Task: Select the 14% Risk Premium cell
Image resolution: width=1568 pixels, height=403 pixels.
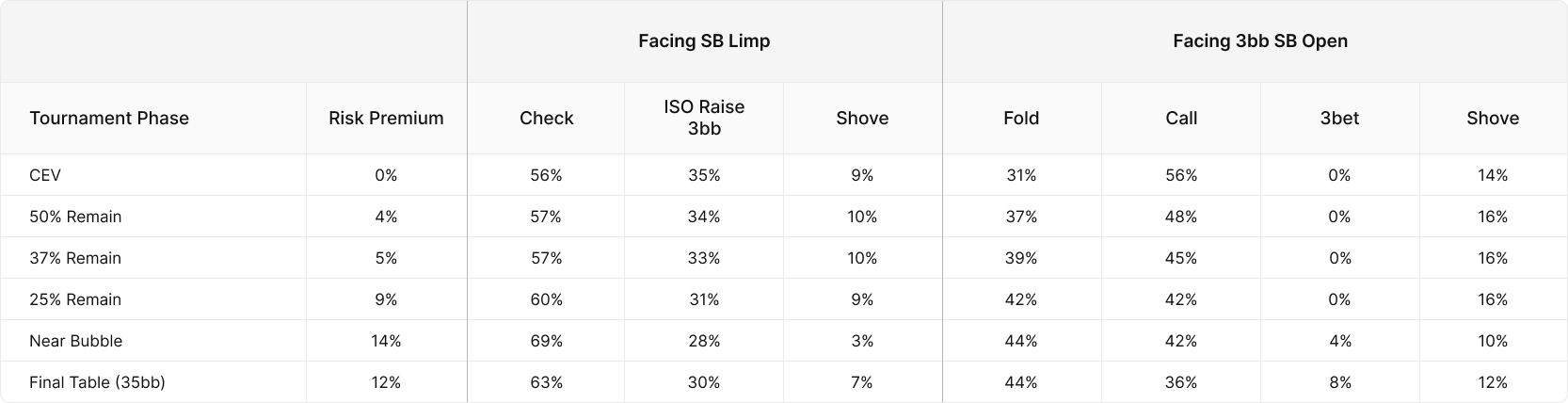Action: [x=386, y=341]
